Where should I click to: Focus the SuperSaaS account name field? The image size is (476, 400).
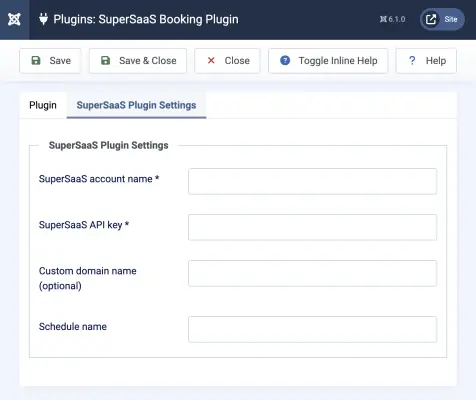[x=312, y=181]
